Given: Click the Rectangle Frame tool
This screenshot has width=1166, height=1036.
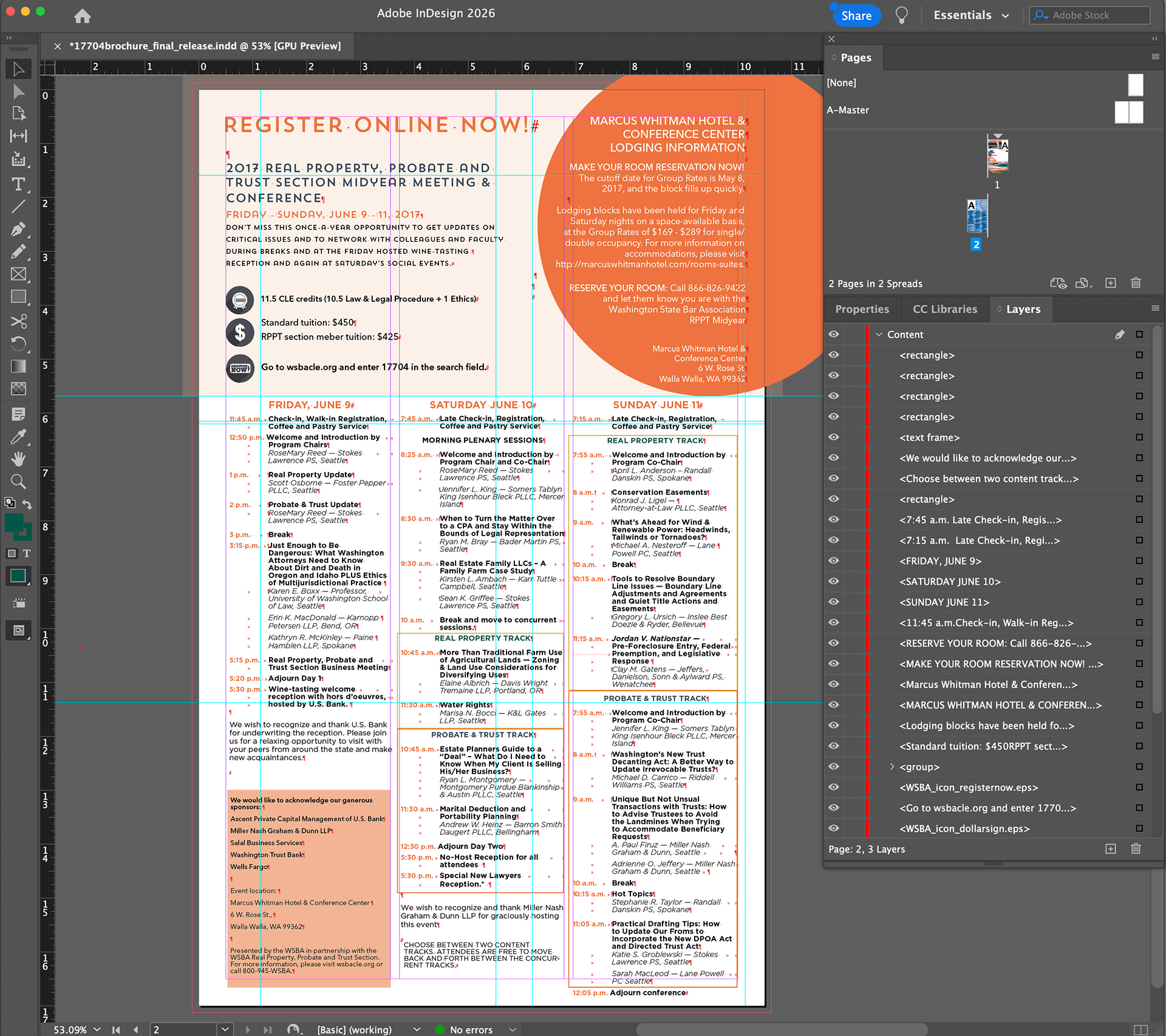Looking at the screenshot, I should coord(18,274).
